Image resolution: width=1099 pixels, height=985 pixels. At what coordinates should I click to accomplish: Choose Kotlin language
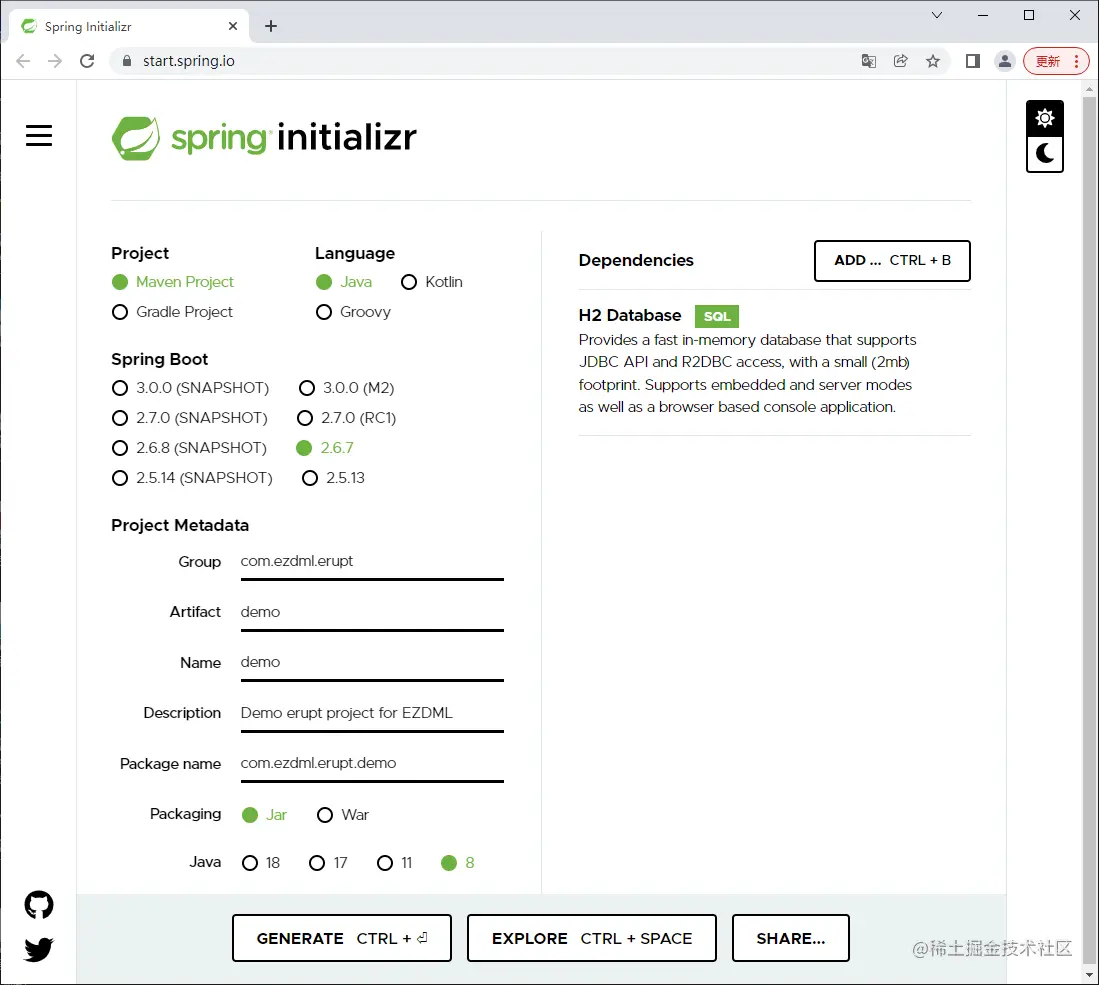click(x=432, y=282)
